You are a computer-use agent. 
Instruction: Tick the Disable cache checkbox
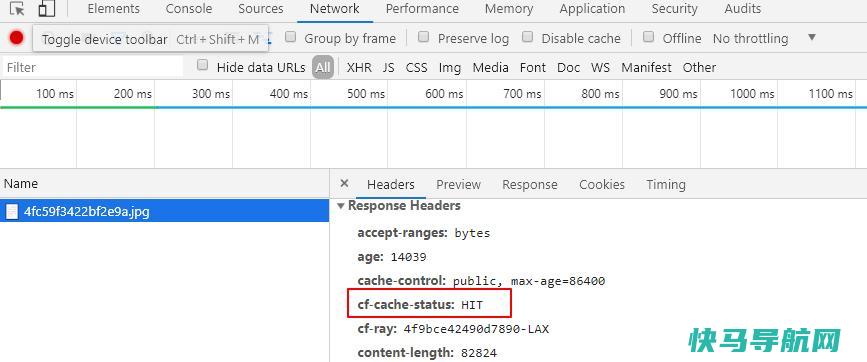click(x=527, y=38)
